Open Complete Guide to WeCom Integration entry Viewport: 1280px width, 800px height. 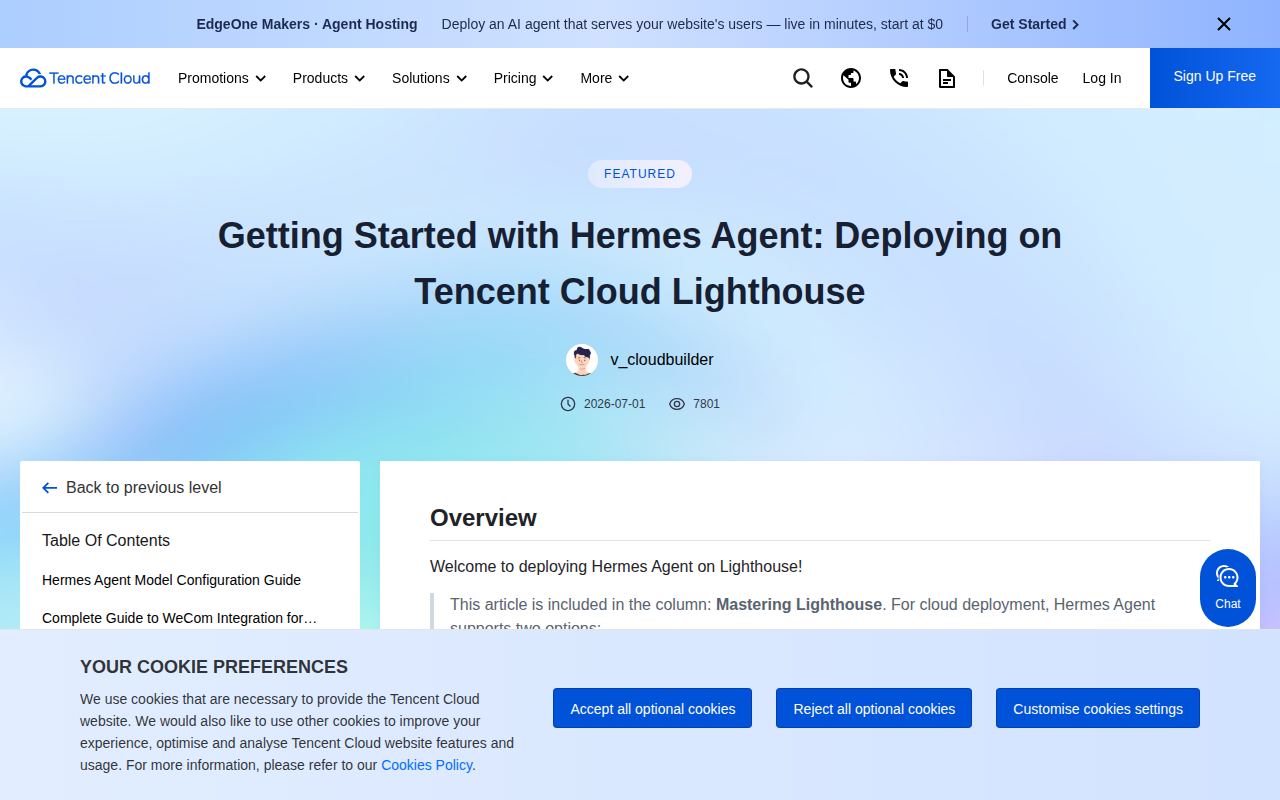[x=179, y=618]
